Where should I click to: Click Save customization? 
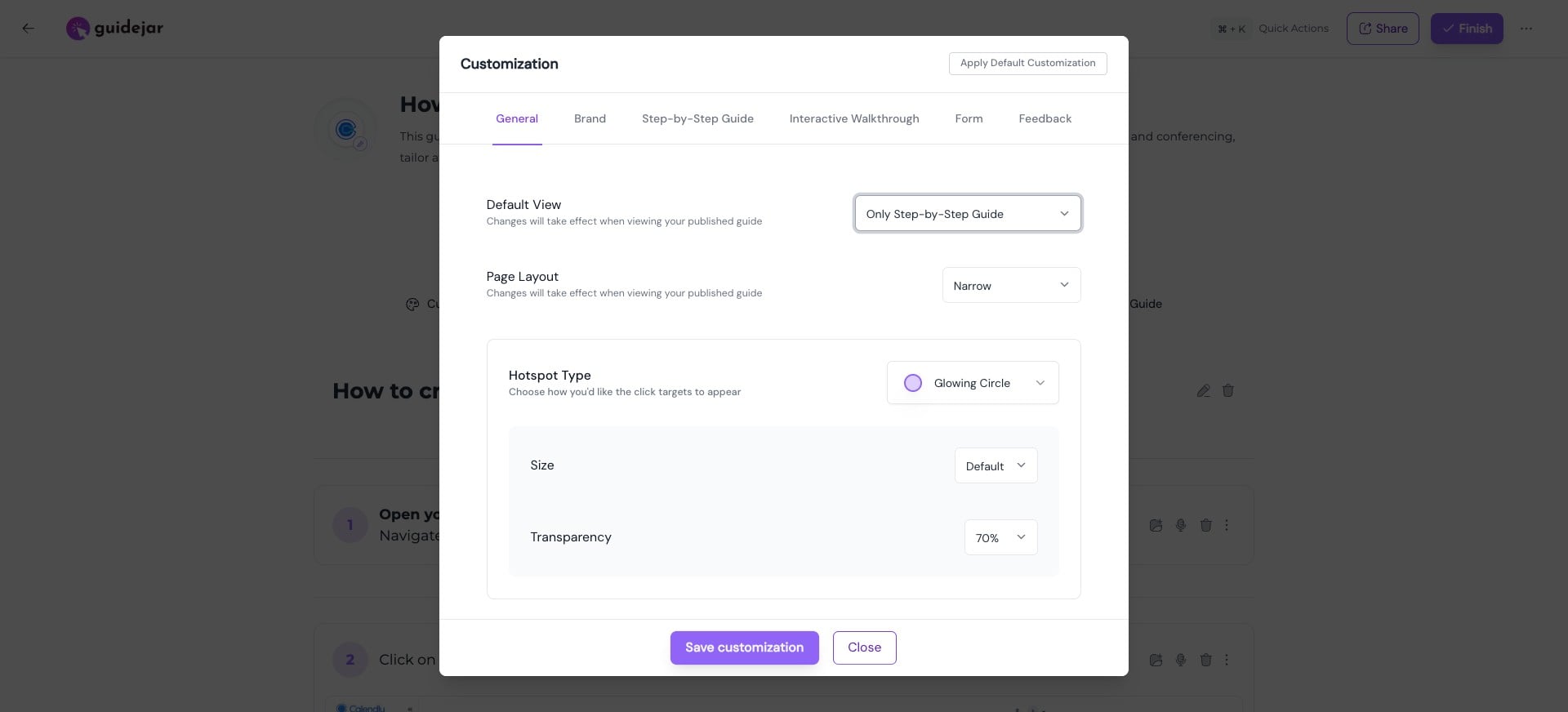[x=743, y=647]
